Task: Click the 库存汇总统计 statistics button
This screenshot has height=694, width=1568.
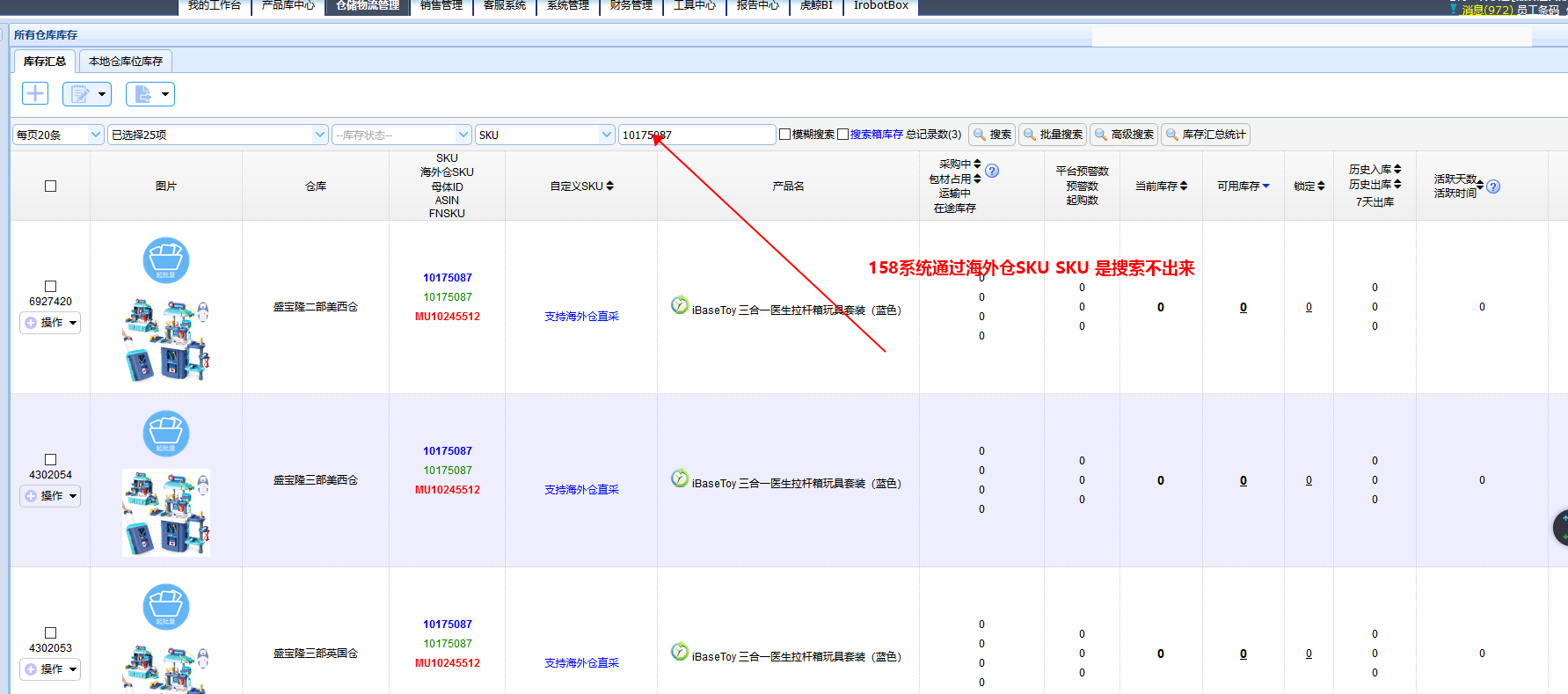Action: coord(1206,135)
